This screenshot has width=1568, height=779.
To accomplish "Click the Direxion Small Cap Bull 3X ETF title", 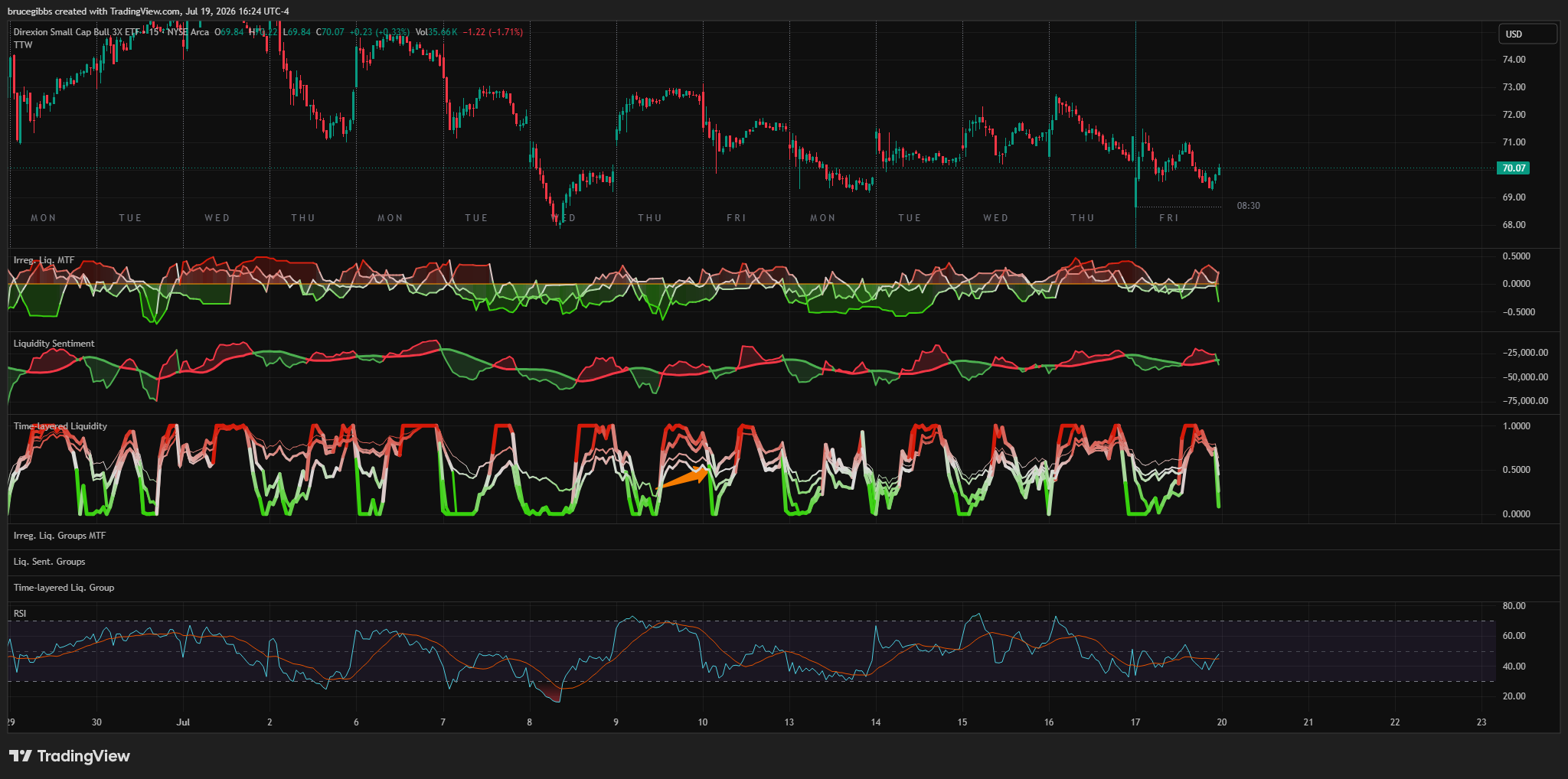I will click(77, 32).
